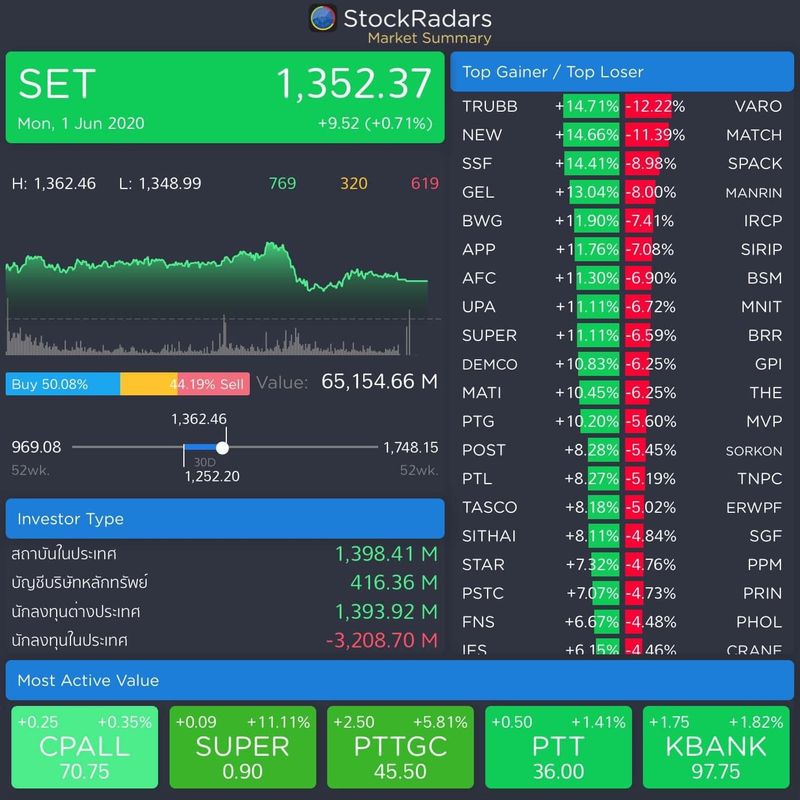
Task: Select SUPER from the top gainers list
Action: (487, 335)
